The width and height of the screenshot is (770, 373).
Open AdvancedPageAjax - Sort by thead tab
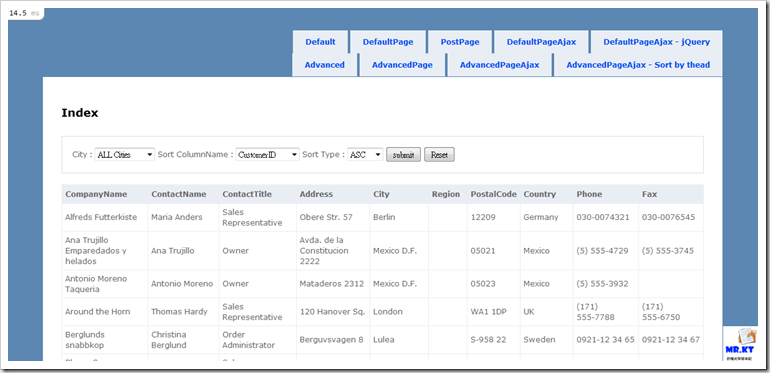click(x=638, y=65)
